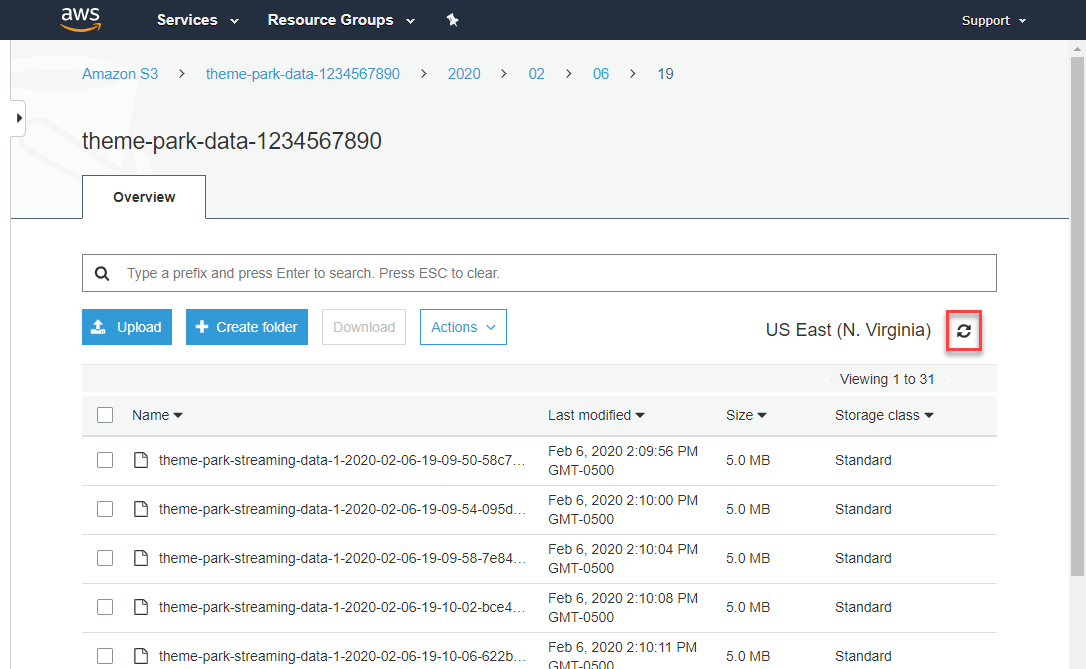The width and height of the screenshot is (1086, 669).
Task: Click the Viewing 1 to 31 text
Action: click(x=887, y=380)
